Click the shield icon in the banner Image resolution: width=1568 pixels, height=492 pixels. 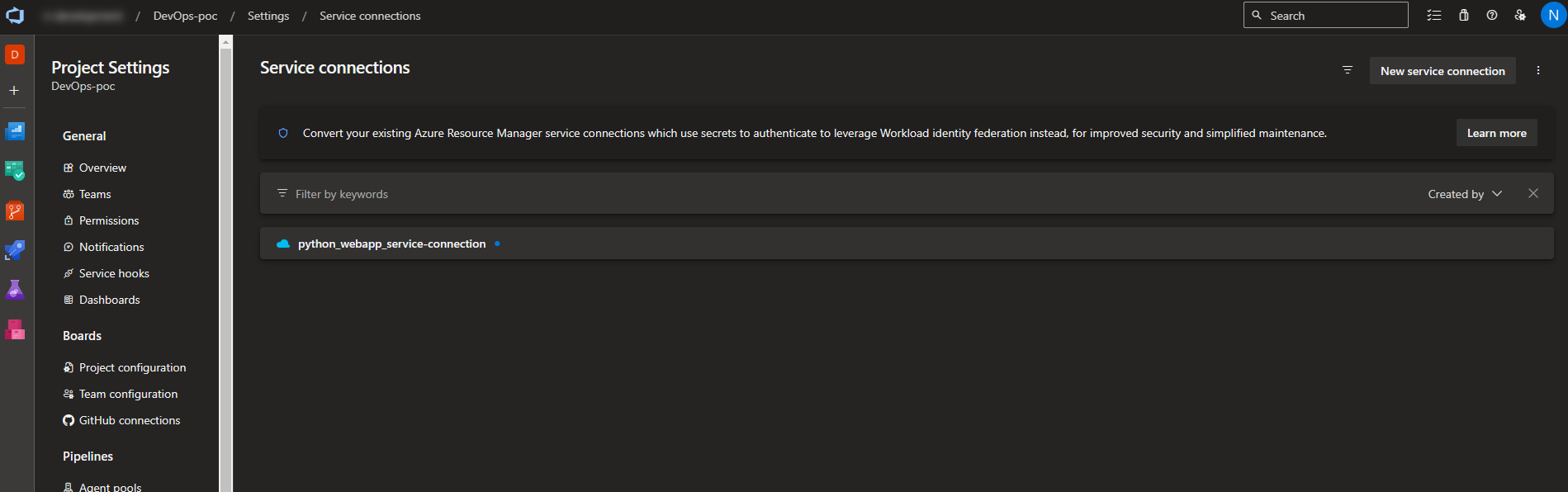coord(283,133)
